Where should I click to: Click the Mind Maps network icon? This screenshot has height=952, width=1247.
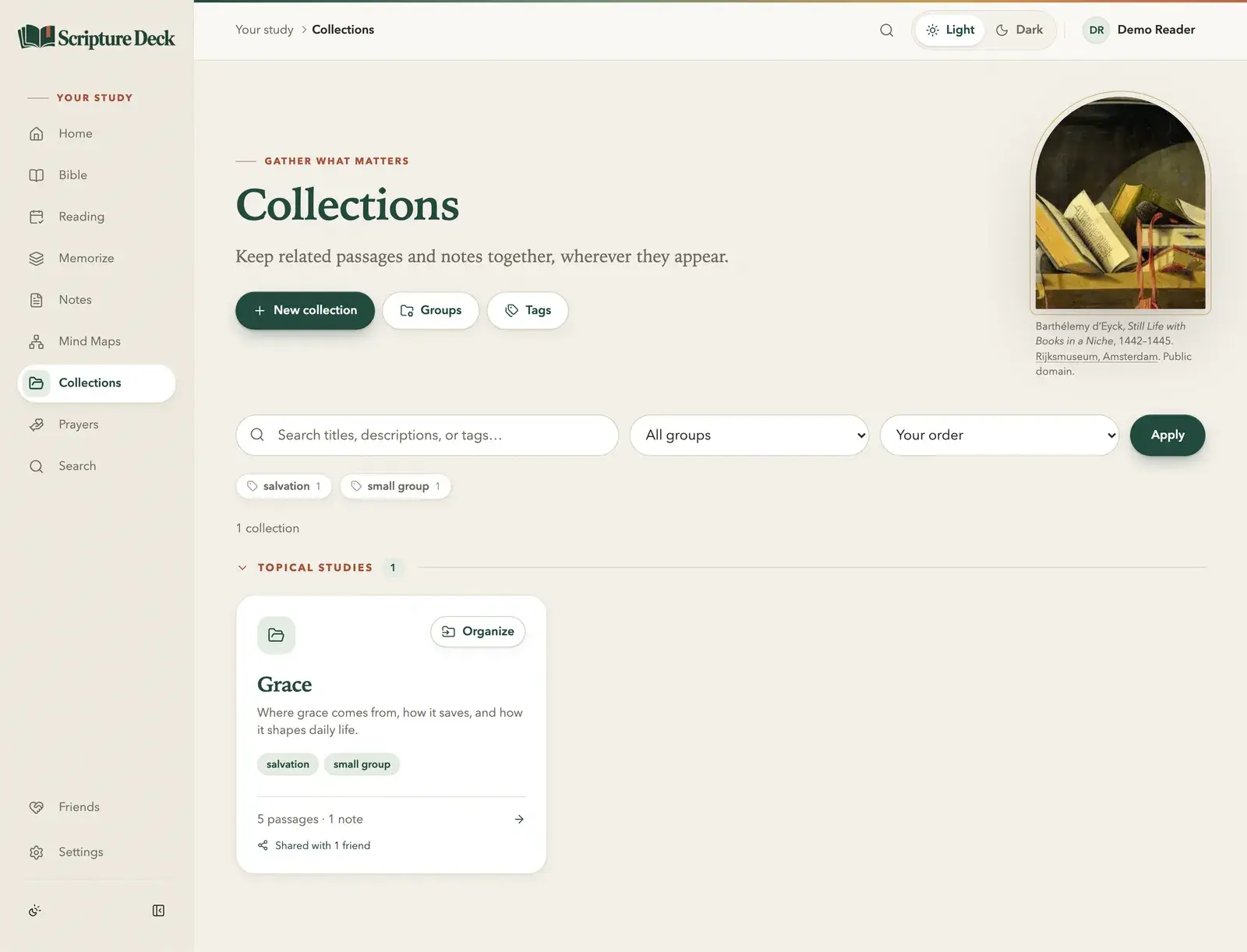point(37,341)
